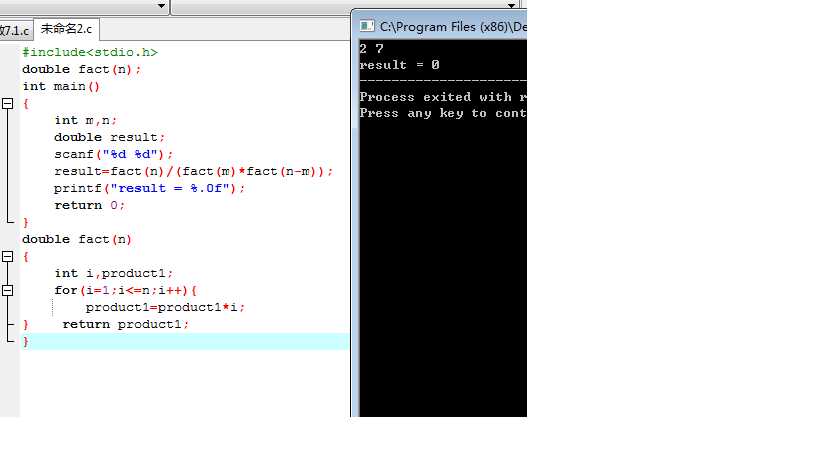Click the for(i=1;i<=n;i++) line

pos(125,290)
